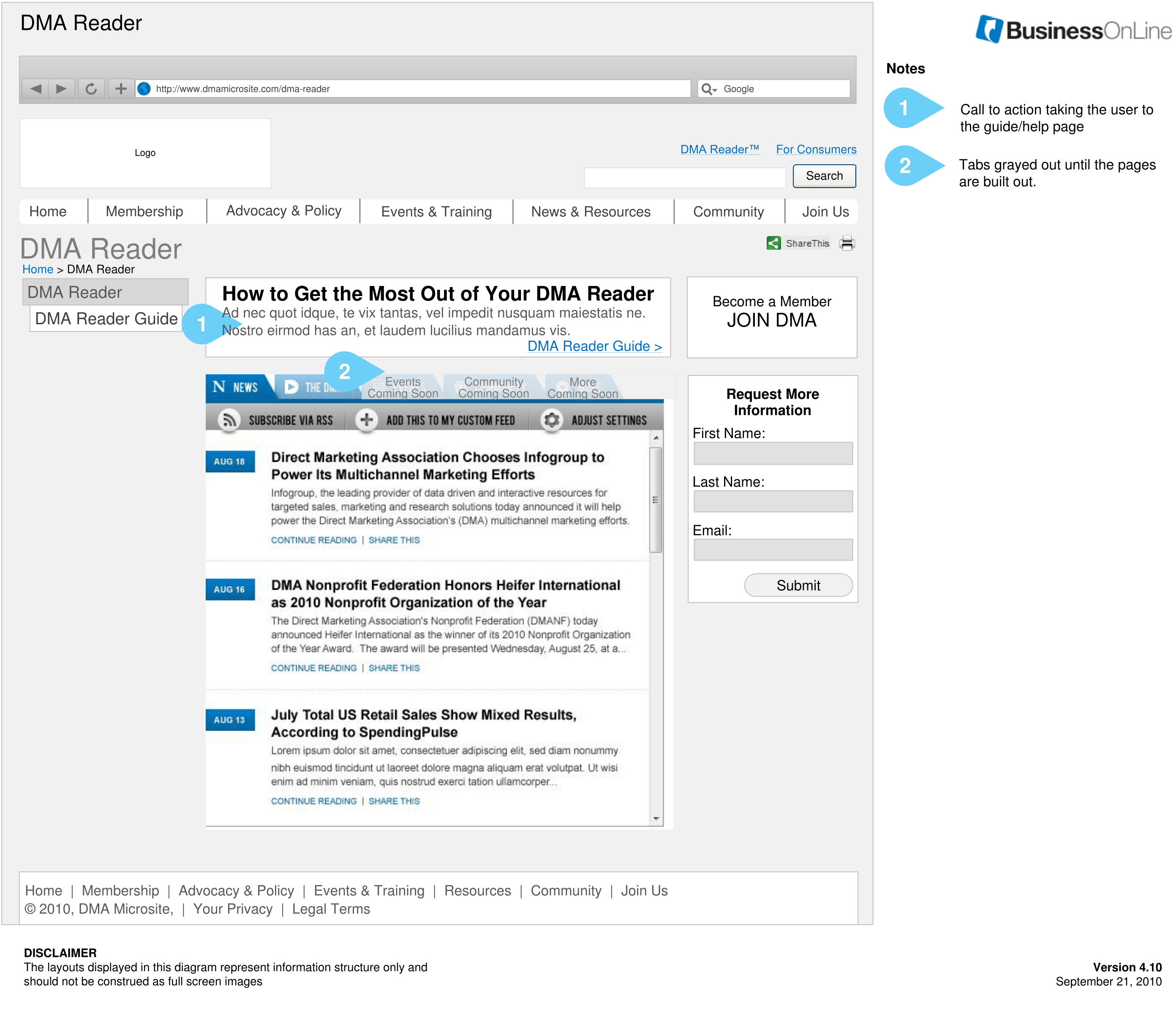The height and width of the screenshot is (1013, 1176).
Task: Select Membership in the main navigation
Action: pyautogui.click(x=144, y=212)
